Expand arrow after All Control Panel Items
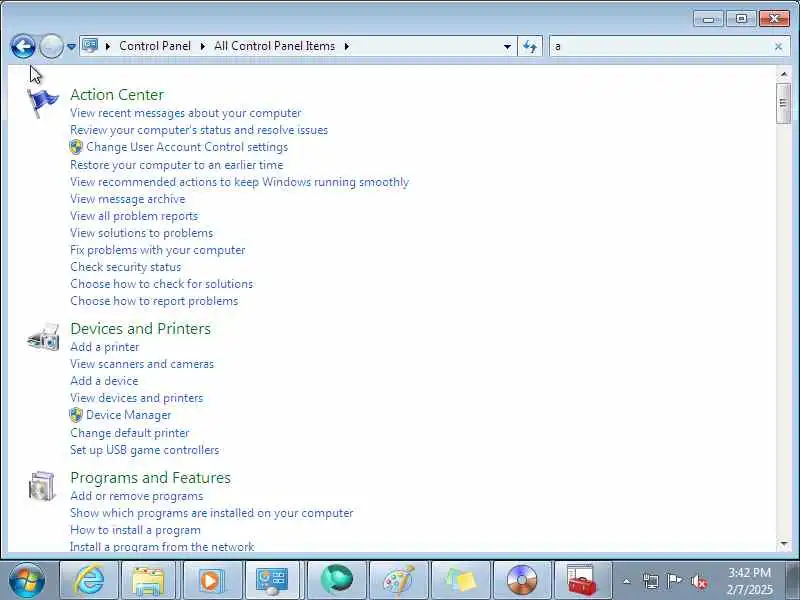 [x=347, y=46]
